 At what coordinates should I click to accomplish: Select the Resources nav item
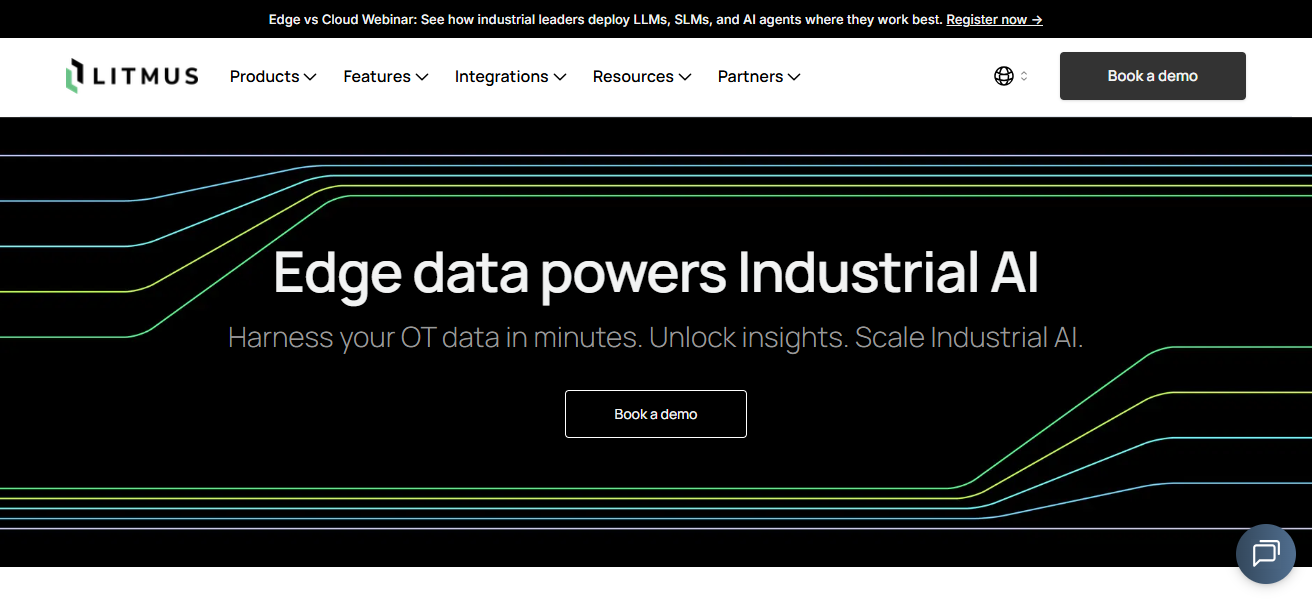tap(633, 76)
